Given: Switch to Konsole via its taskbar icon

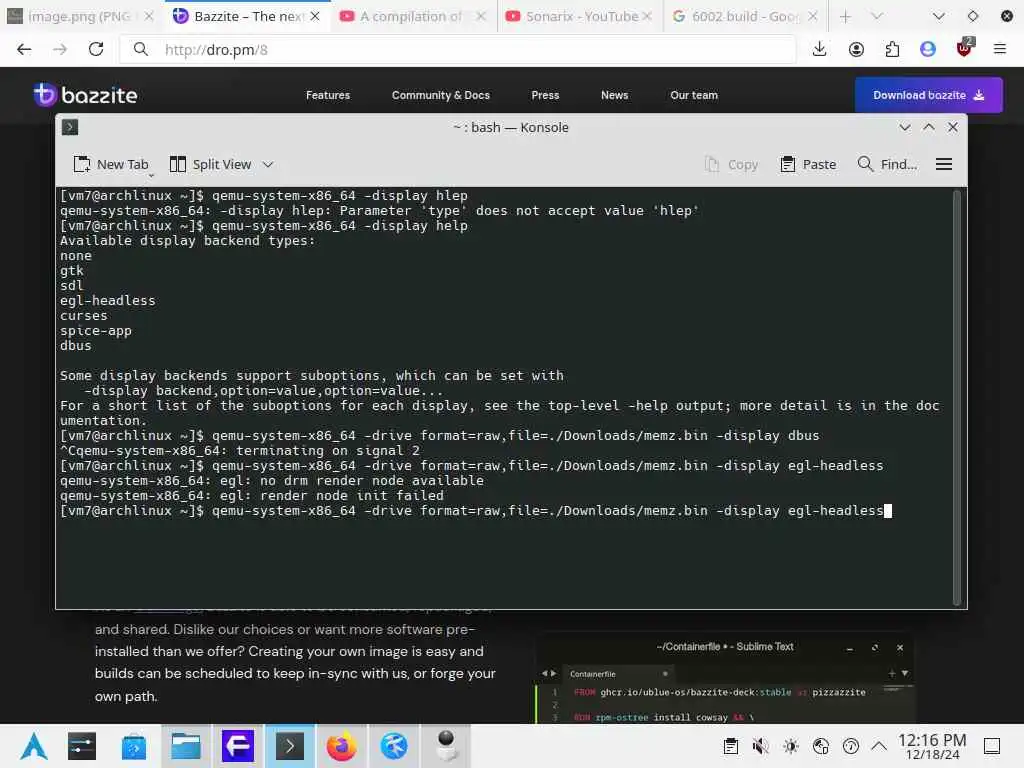Looking at the screenshot, I should (x=289, y=746).
